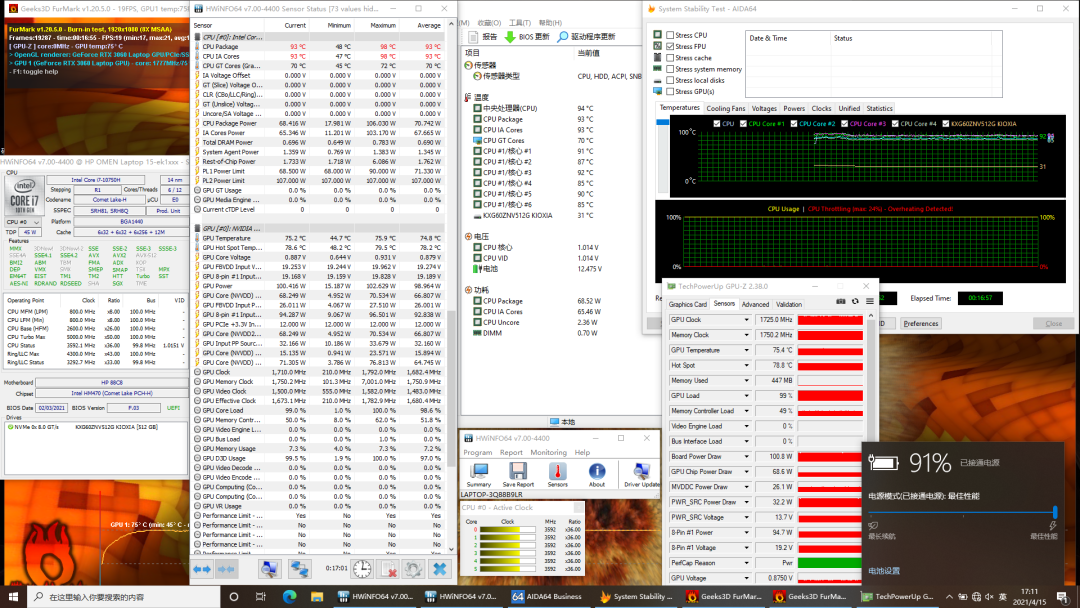Open the Monitoring menu in HWiNFO64
Screen dimensions: 1080x608
(x=548, y=452)
